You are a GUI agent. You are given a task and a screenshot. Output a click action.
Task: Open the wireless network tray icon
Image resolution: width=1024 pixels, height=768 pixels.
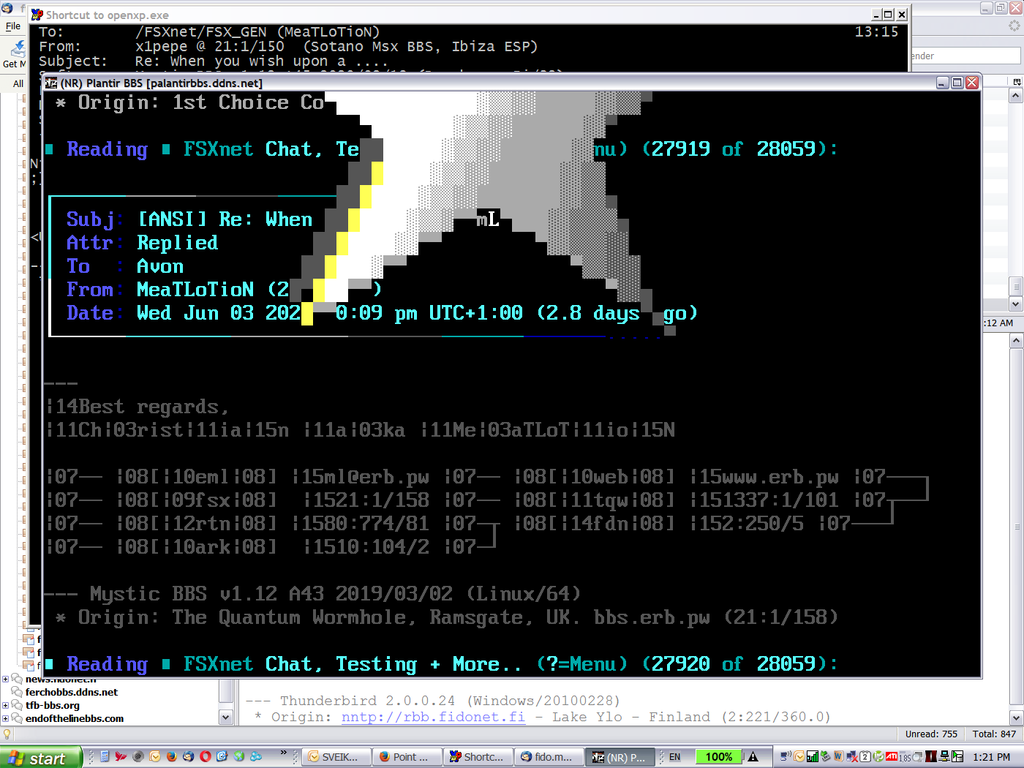(x=786, y=757)
